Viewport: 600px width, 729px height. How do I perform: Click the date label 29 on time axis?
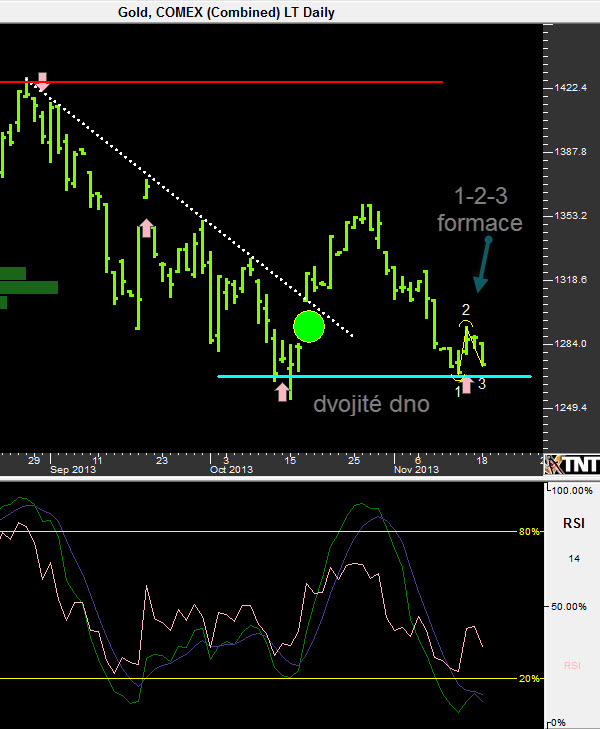(x=34, y=460)
